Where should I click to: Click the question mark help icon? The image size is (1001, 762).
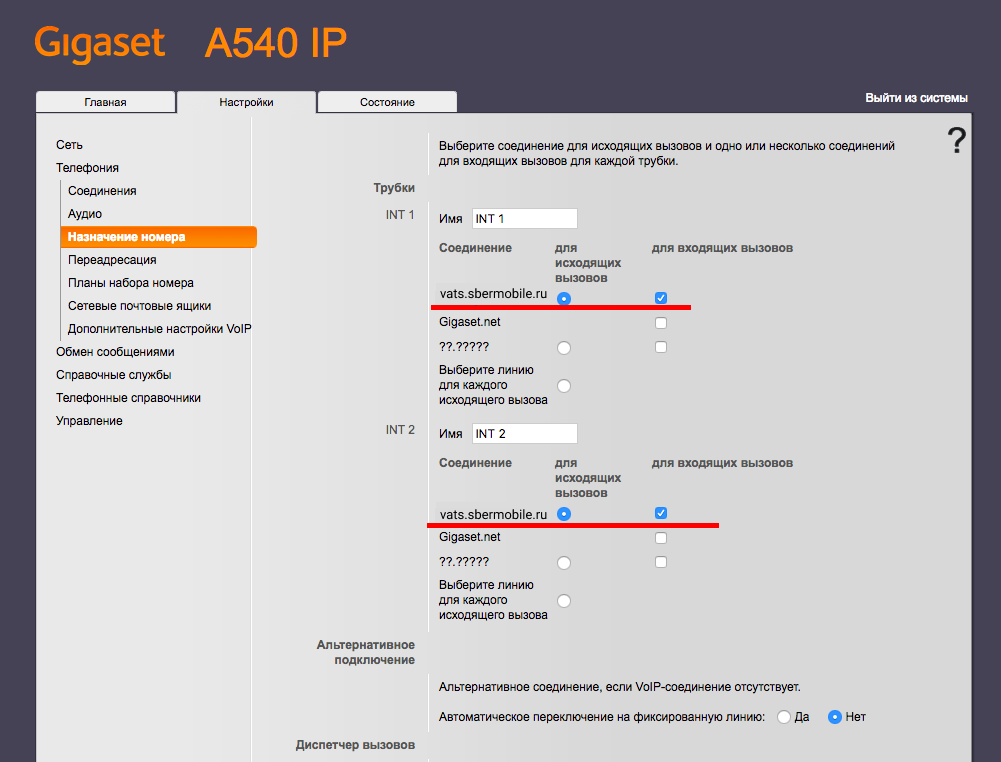(957, 141)
